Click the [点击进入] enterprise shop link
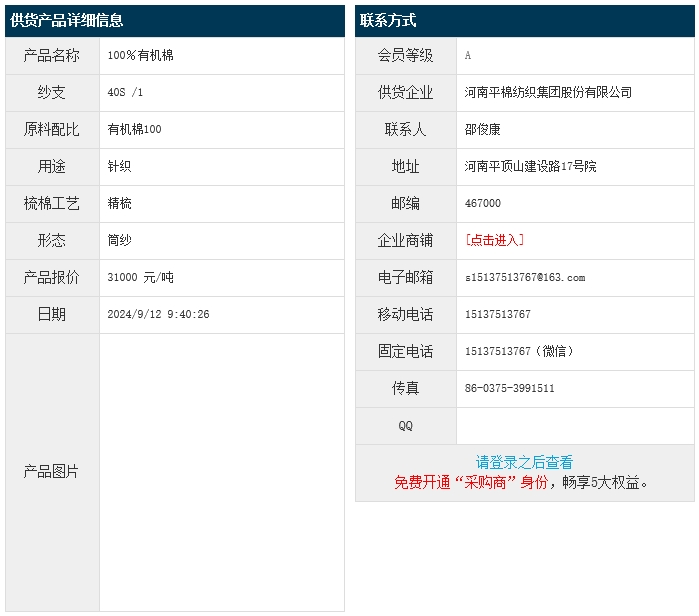Viewport: 699px width, 616px height. point(495,240)
